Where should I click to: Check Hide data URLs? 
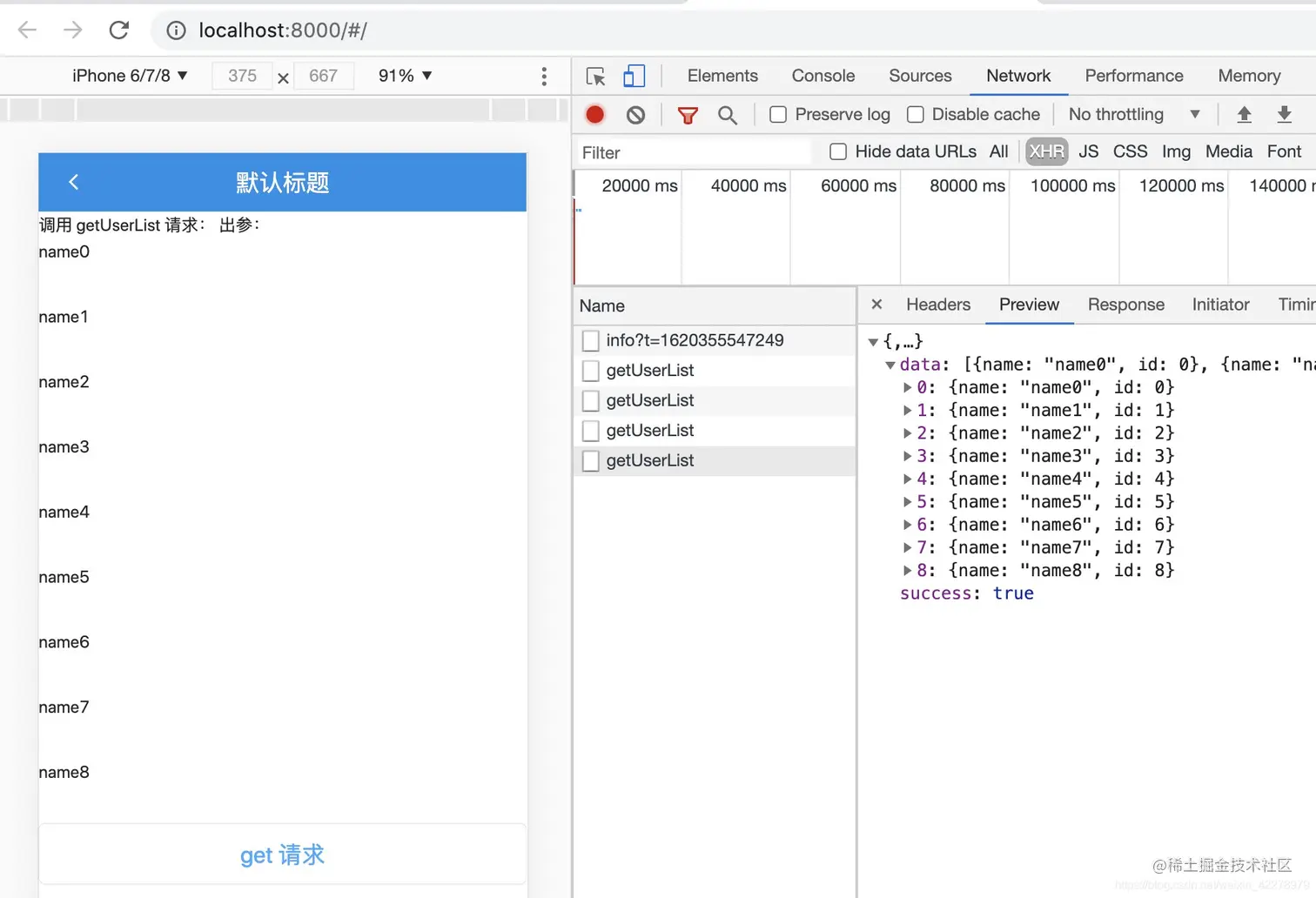pyautogui.click(x=838, y=151)
